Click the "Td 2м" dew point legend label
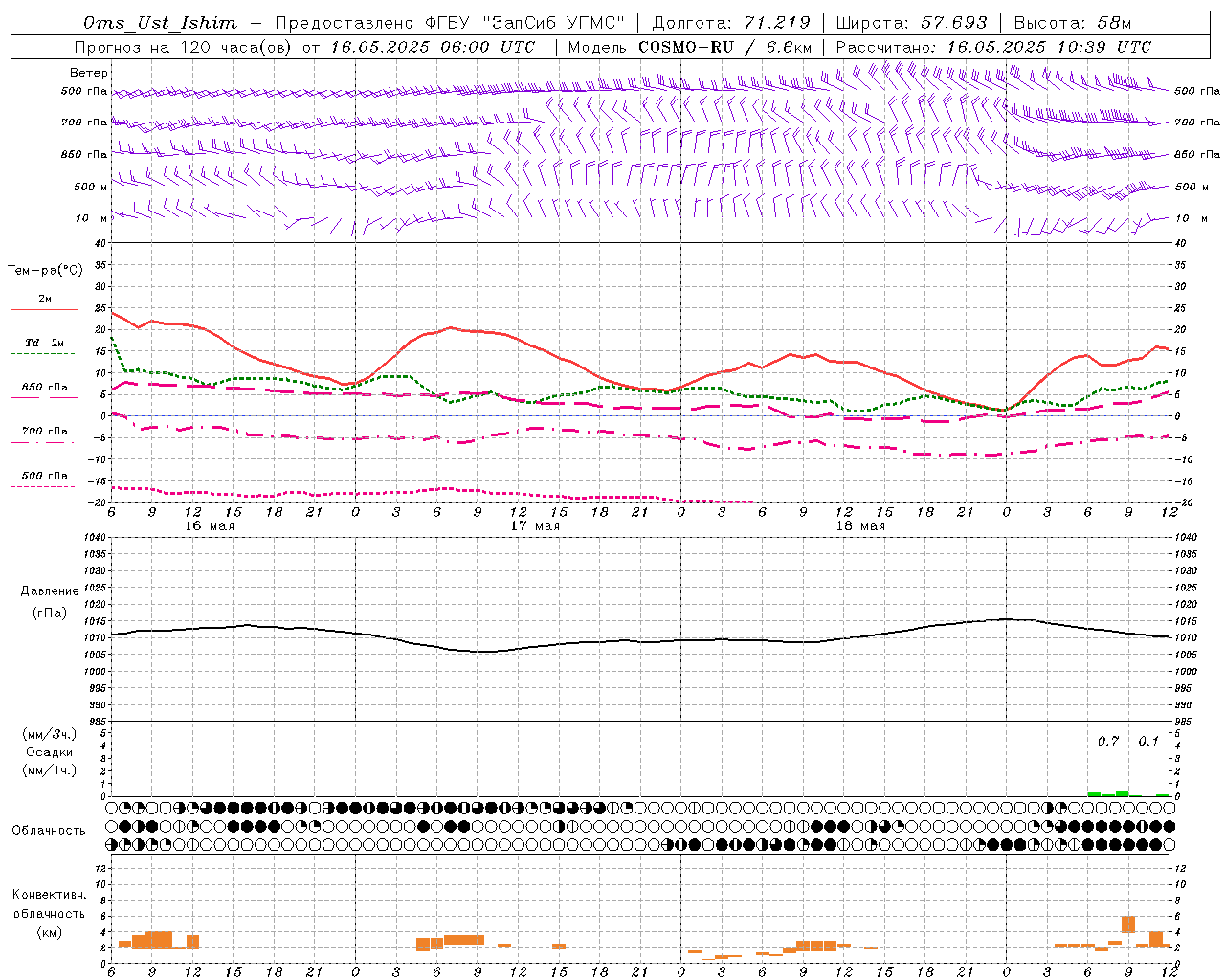The width and height of the screenshot is (1225, 980). coord(45,343)
